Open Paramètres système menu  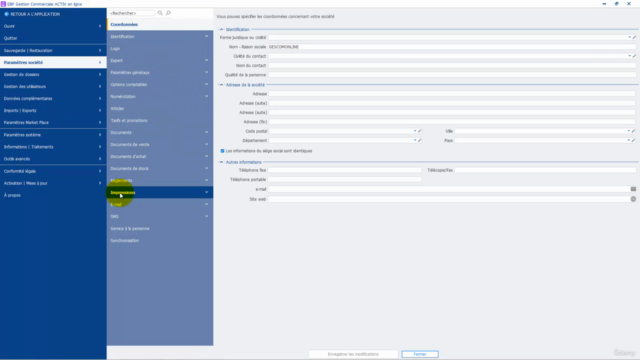(x=53, y=135)
